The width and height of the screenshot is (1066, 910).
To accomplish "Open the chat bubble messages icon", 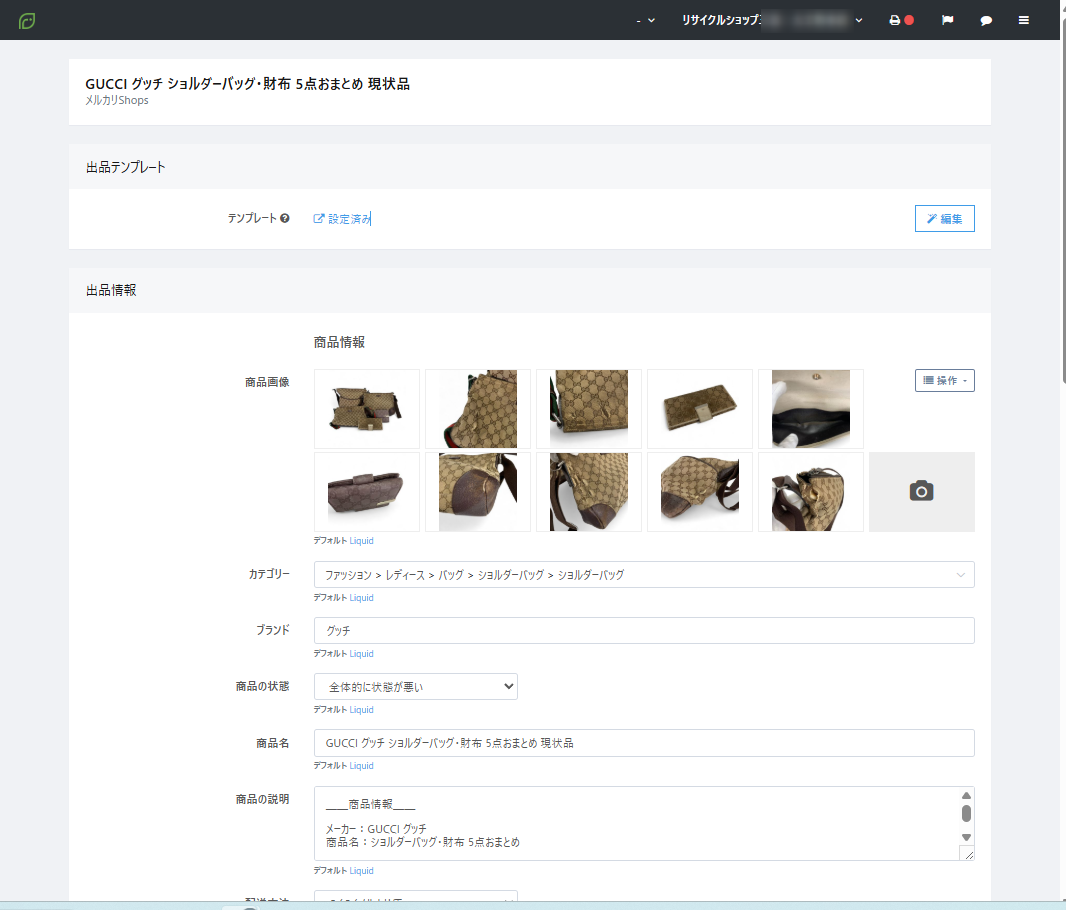I will [986, 20].
